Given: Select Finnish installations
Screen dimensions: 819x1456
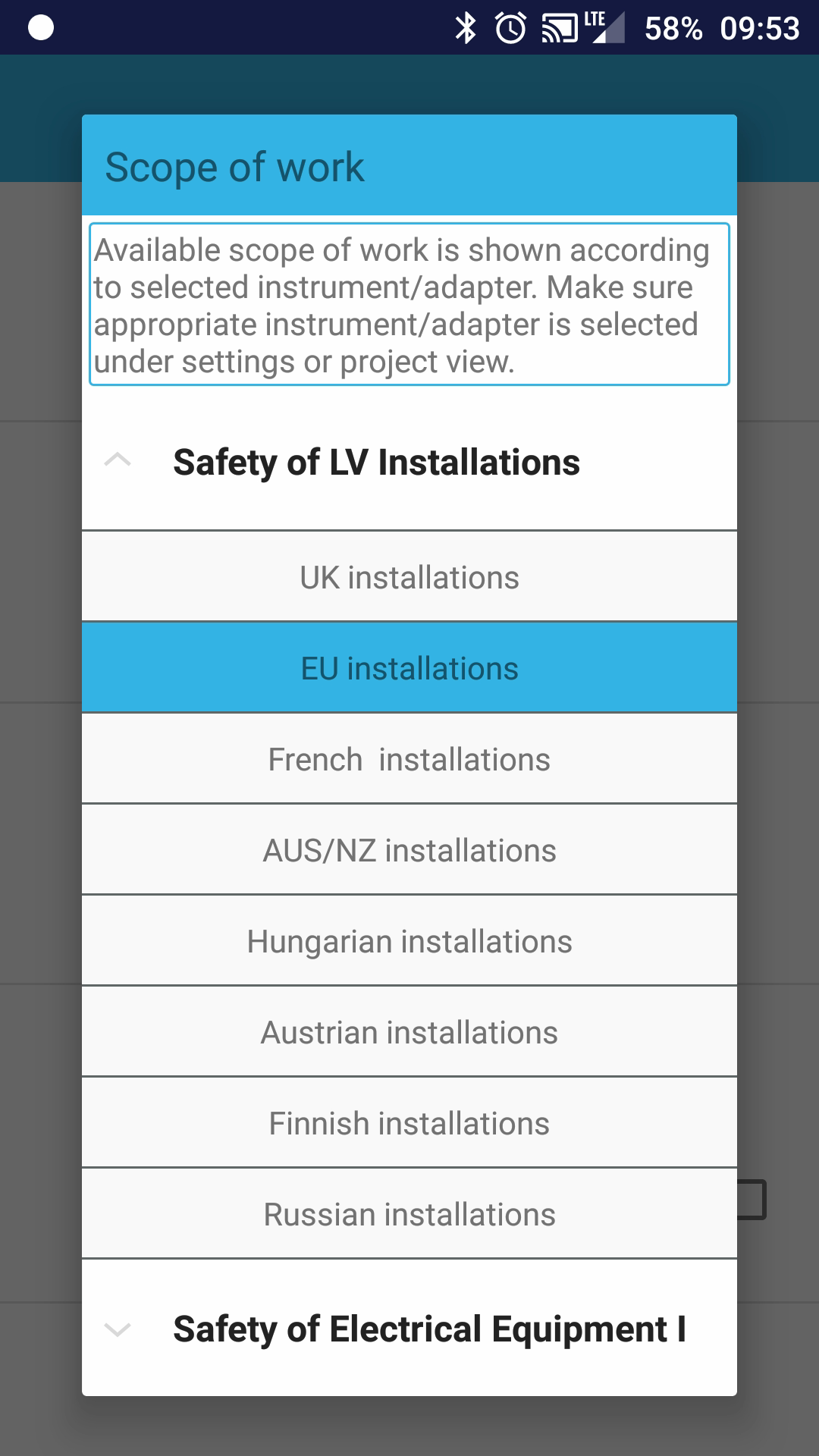Looking at the screenshot, I should click(x=409, y=1123).
